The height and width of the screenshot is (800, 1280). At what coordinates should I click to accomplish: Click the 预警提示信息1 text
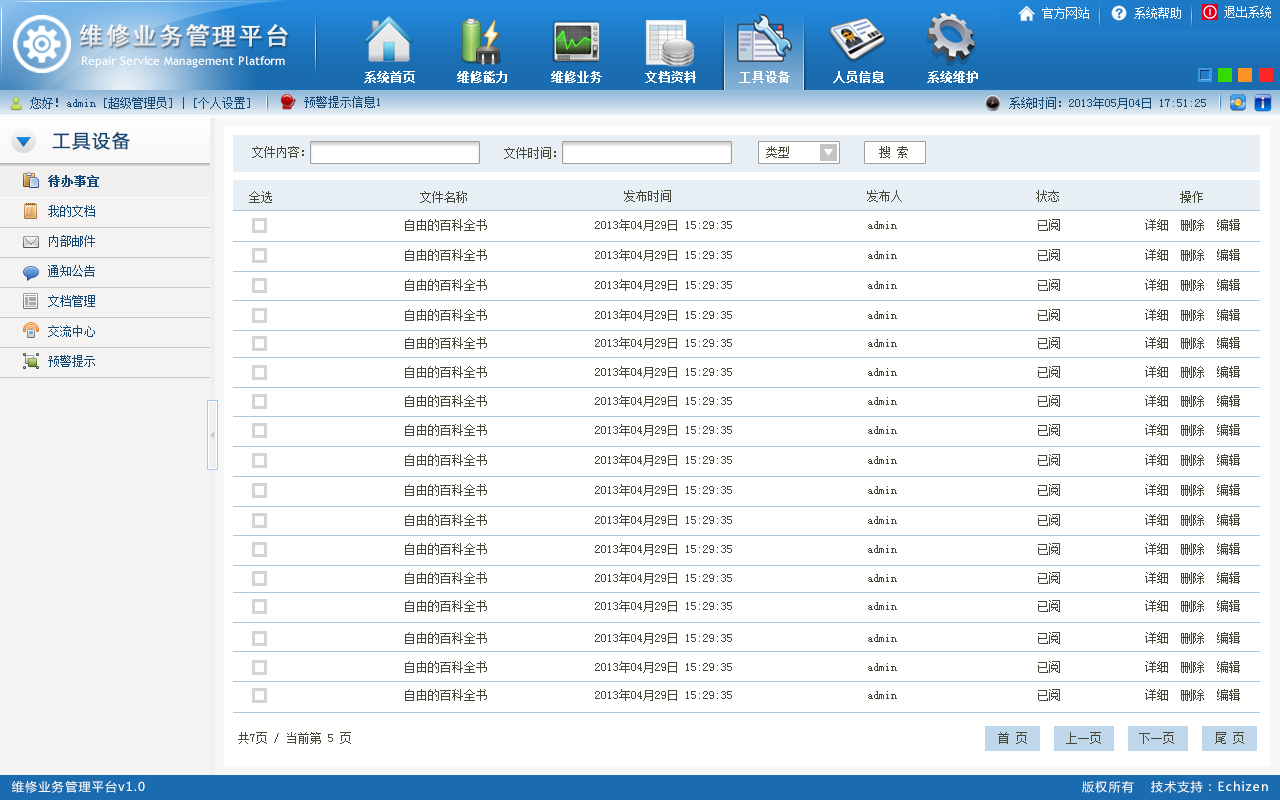point(342,103)
